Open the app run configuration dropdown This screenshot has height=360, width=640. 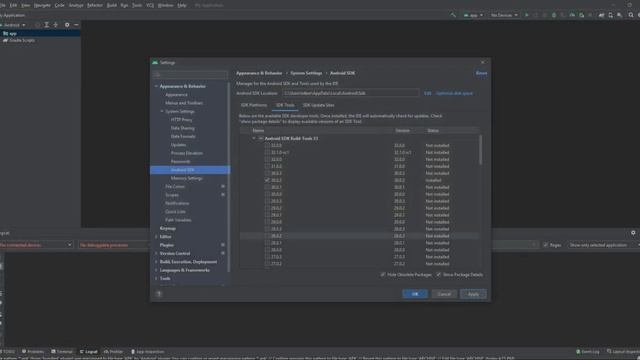(x=473, y=15)
